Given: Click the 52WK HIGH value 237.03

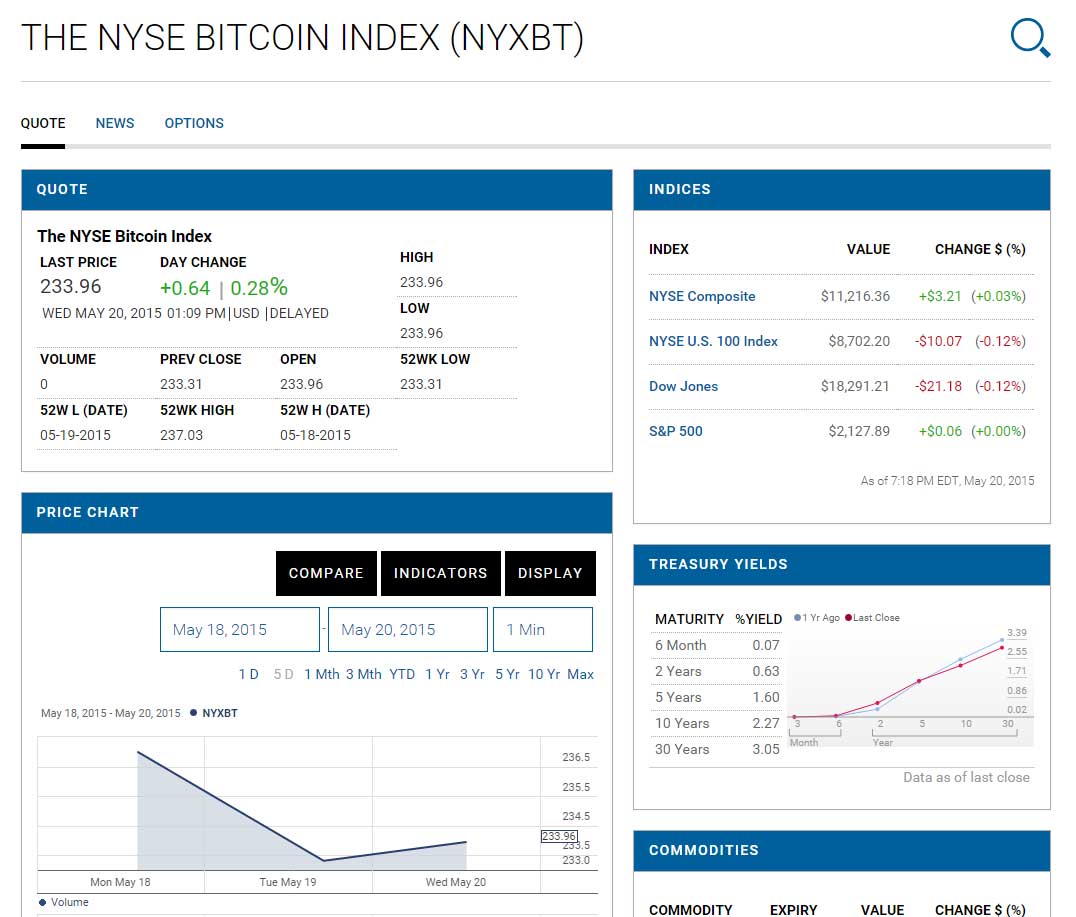Looking at the screenshot, I should [x=182, y=435].
